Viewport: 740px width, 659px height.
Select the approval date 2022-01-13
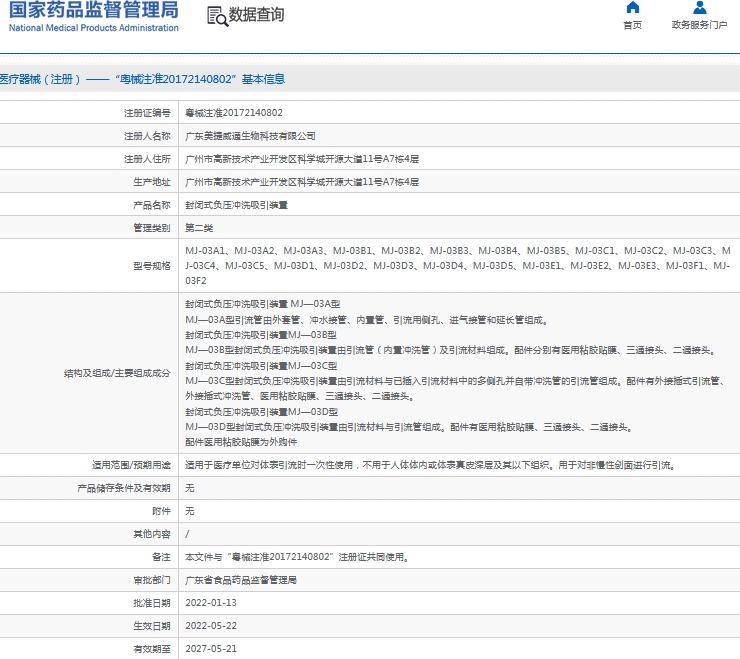coord(211,603)
